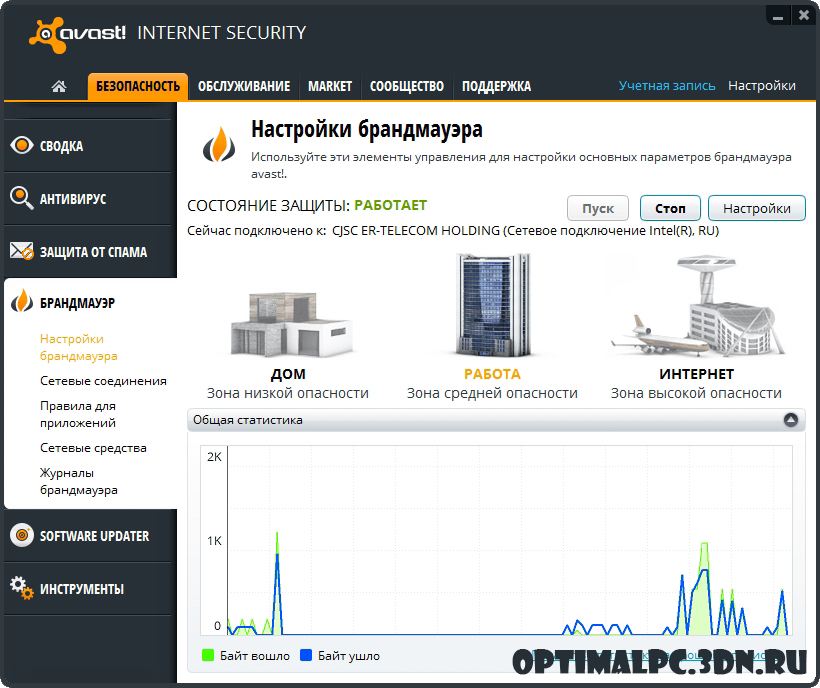Switch to the Обслуживание tab

[x=244, y=86]
